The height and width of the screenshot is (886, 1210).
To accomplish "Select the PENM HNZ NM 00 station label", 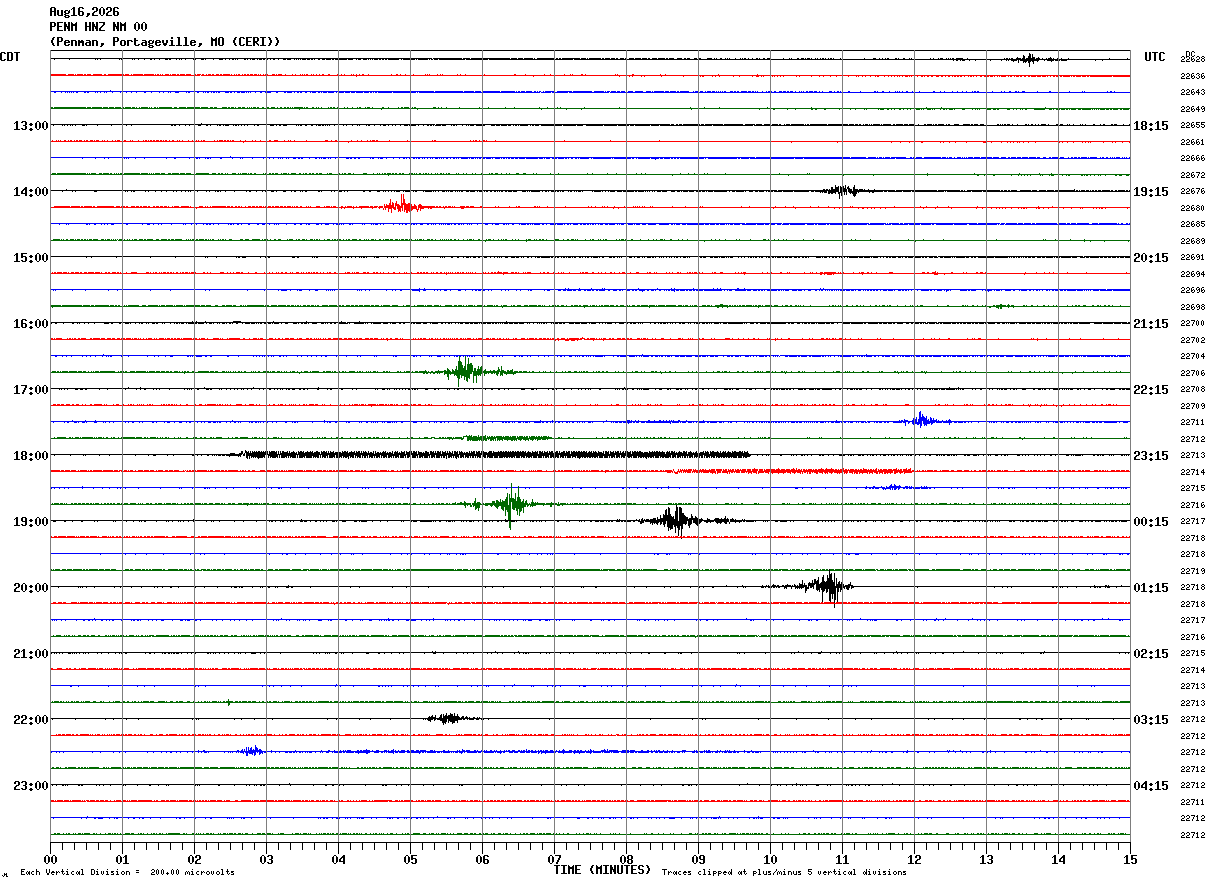I will [98, 27].
